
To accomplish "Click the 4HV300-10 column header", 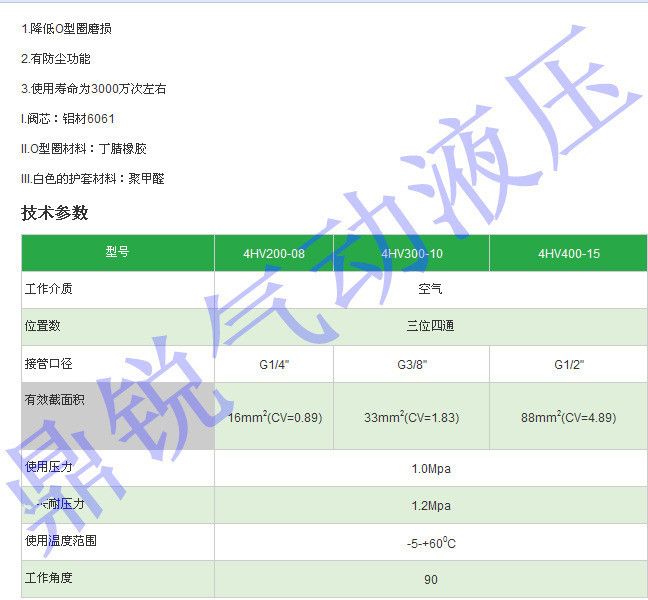I will tap(411, 254).
